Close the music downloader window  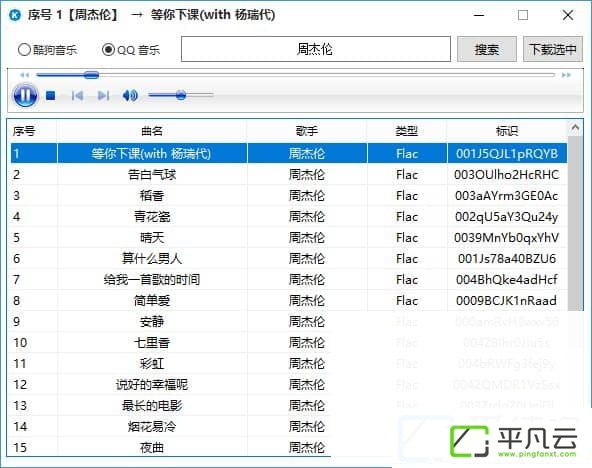(x=568, y=15)
